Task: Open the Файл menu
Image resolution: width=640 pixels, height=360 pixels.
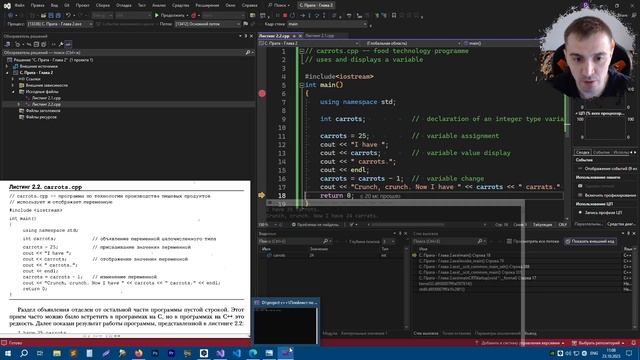Action: (x=19, y=5)
